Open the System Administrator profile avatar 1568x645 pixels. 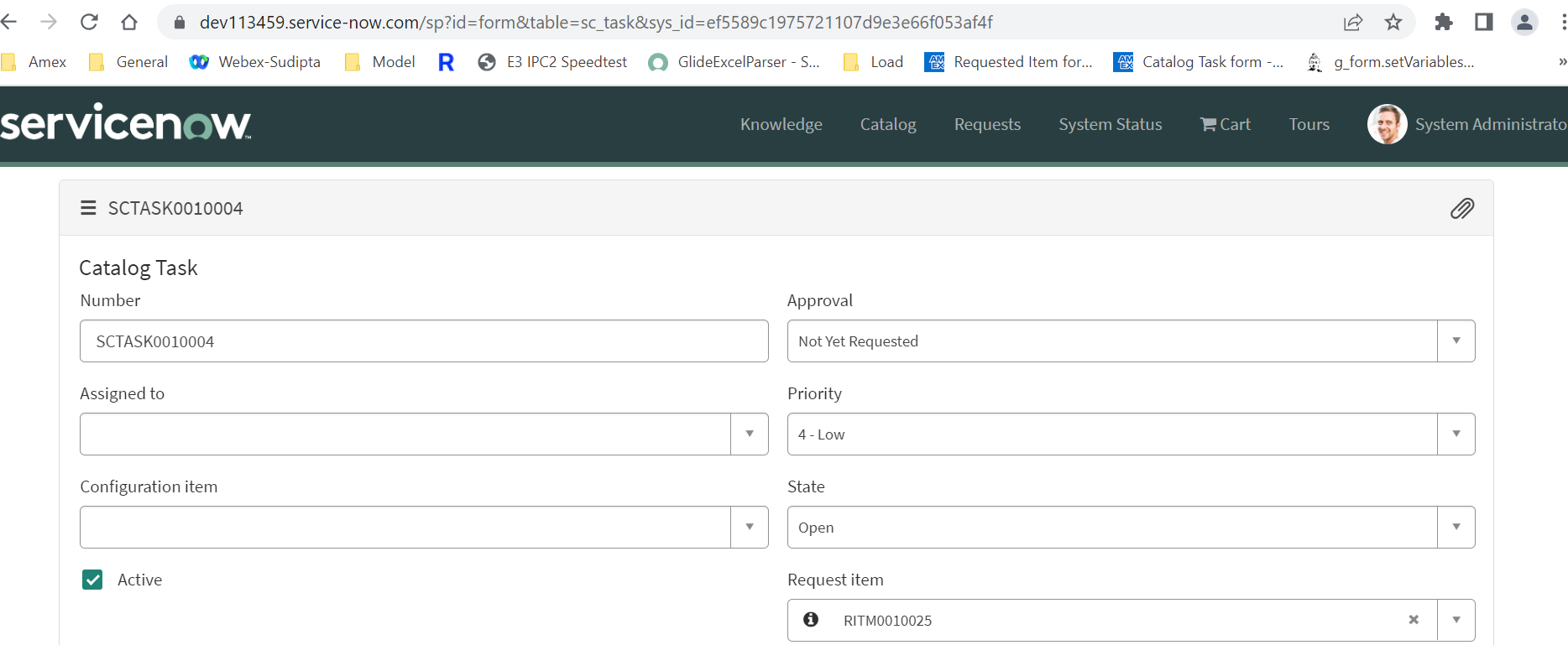point(1387,124)
